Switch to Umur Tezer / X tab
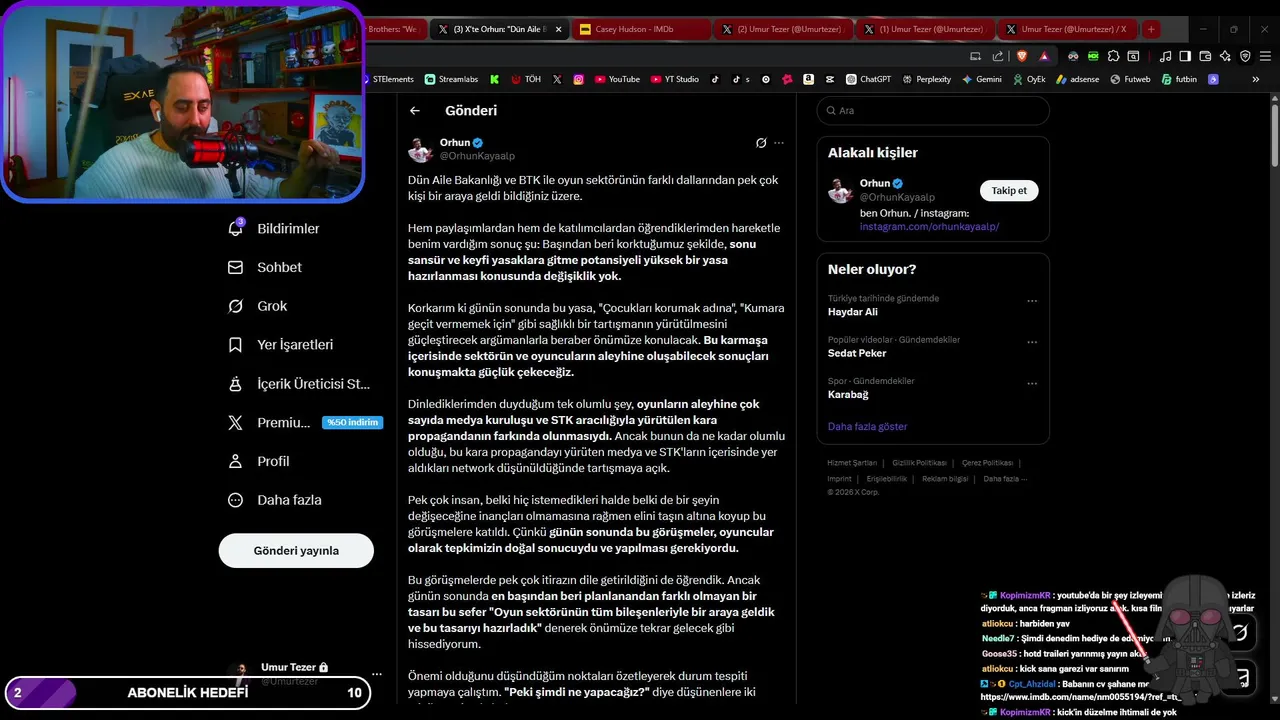 tap(1067, 29)
